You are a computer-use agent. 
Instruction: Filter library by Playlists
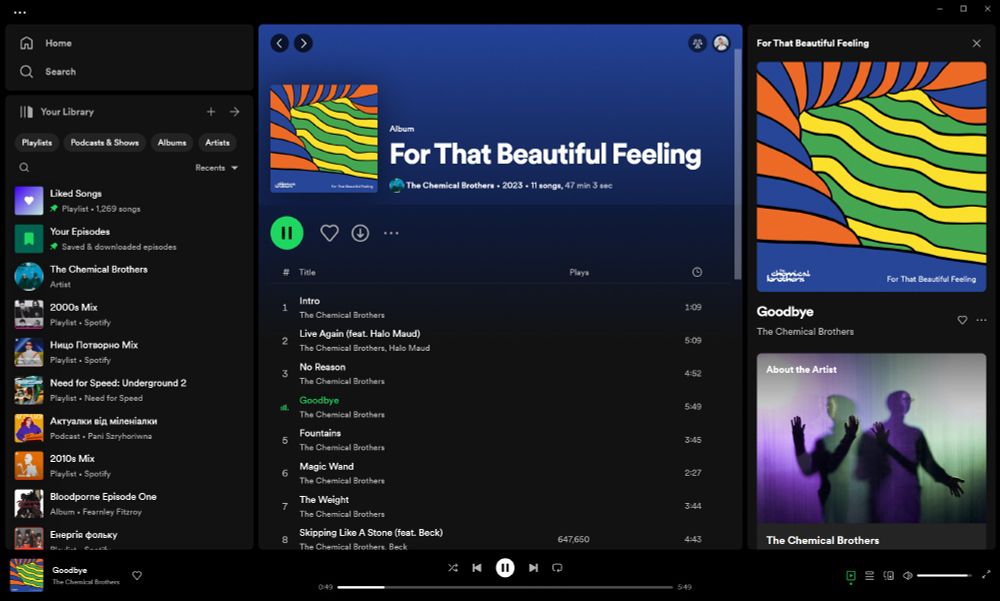37,143
